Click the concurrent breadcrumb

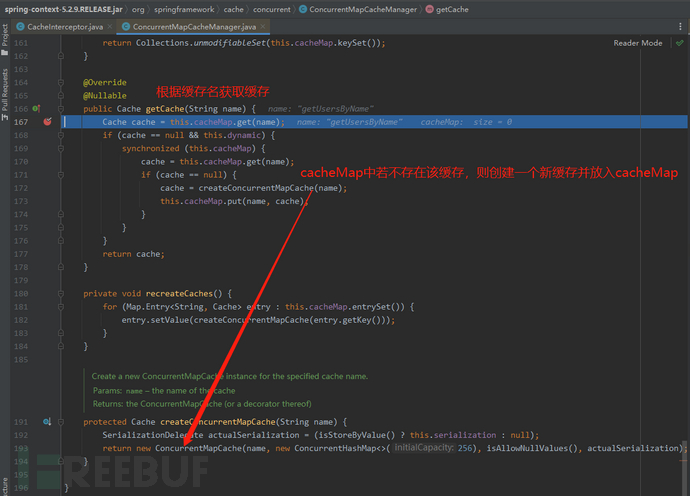pos(272,9)
